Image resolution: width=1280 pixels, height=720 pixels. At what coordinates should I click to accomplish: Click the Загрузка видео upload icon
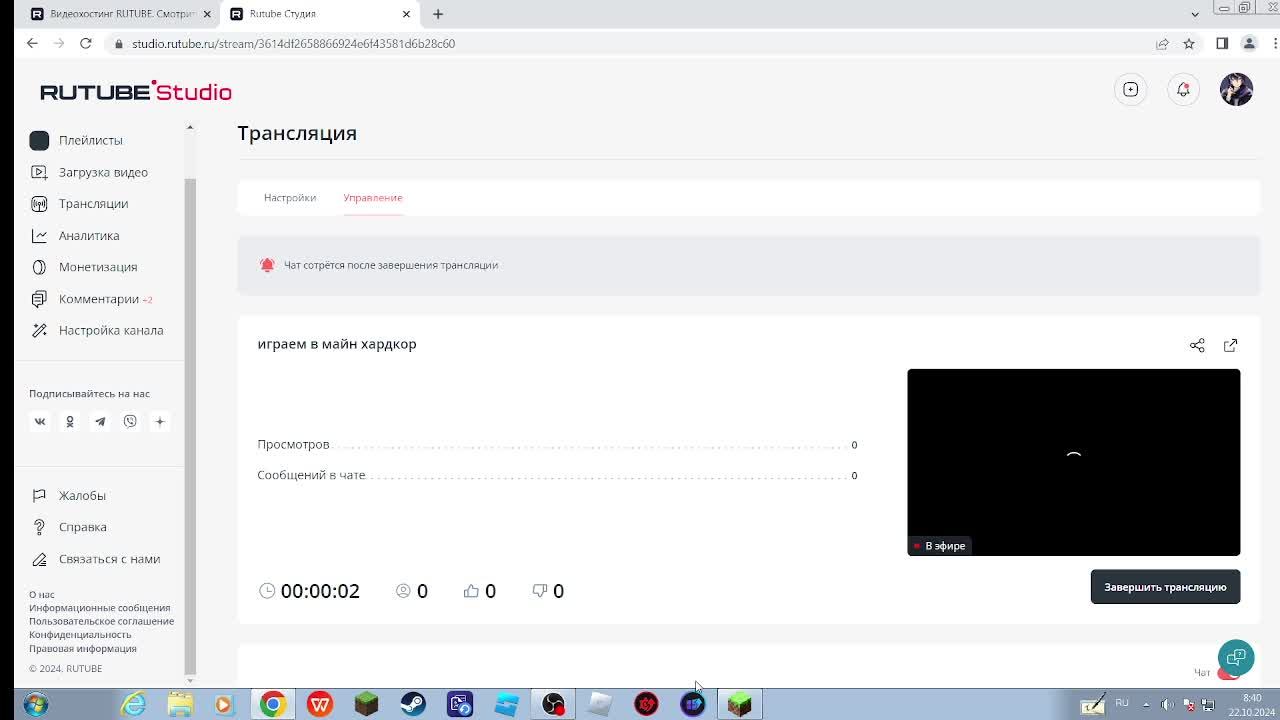[x=39, y=172]
